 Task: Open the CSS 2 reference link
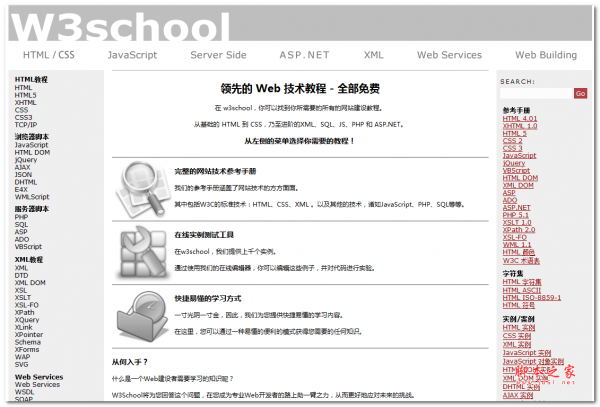pyautogui.click(x=512, y=141)
